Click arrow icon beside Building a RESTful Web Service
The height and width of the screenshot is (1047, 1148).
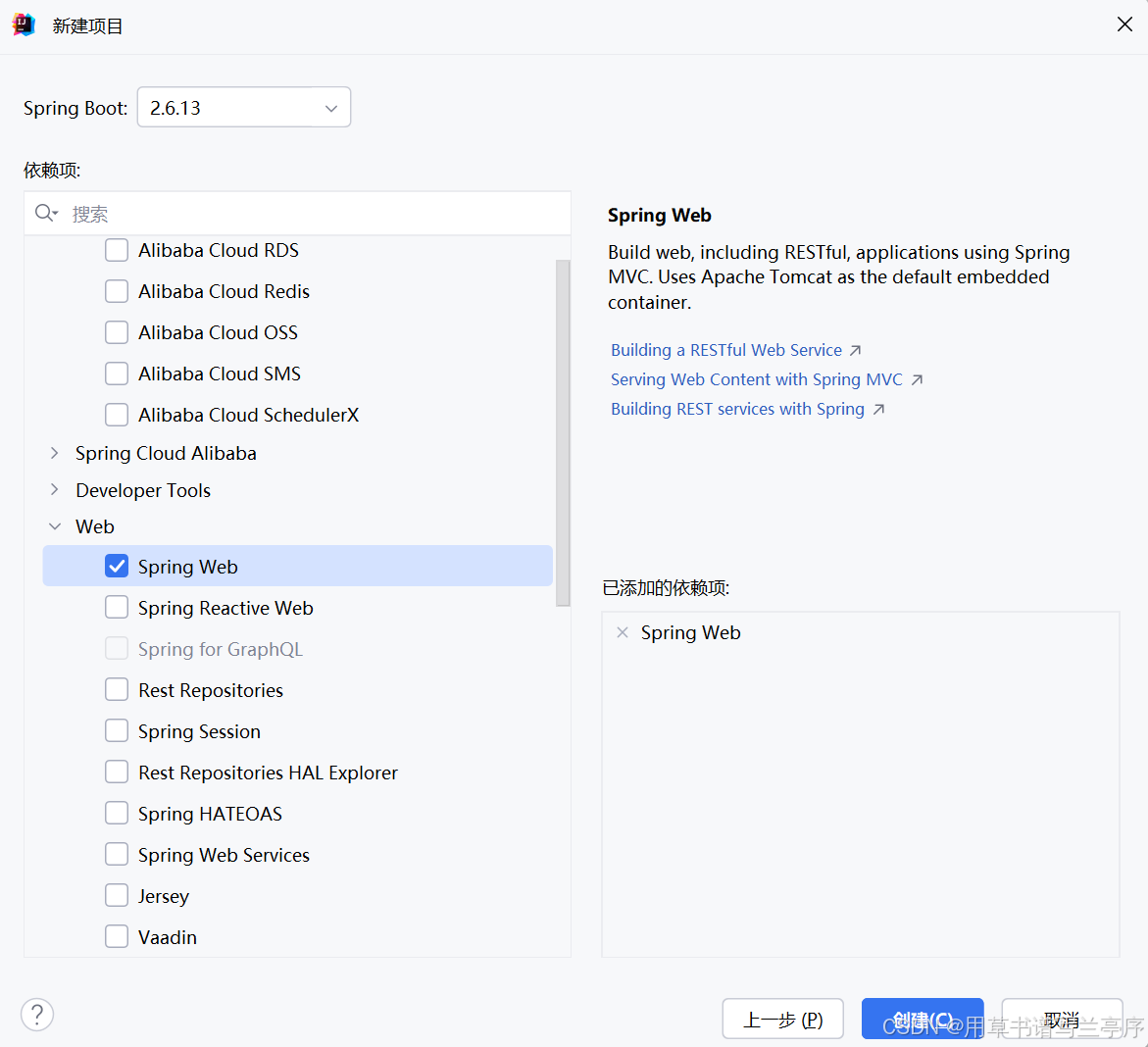855,351
